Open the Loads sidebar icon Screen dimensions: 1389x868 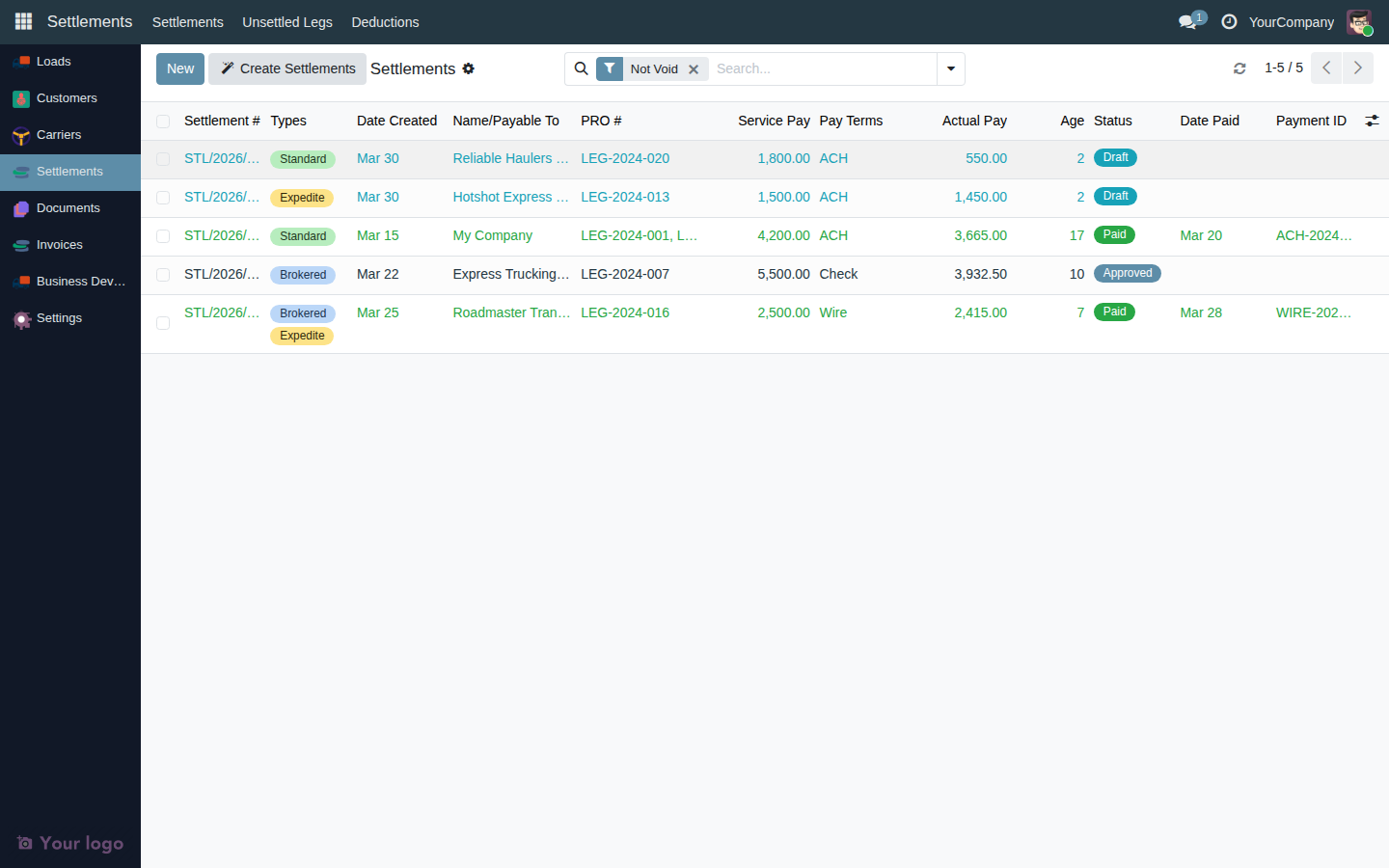coord(21,62)
